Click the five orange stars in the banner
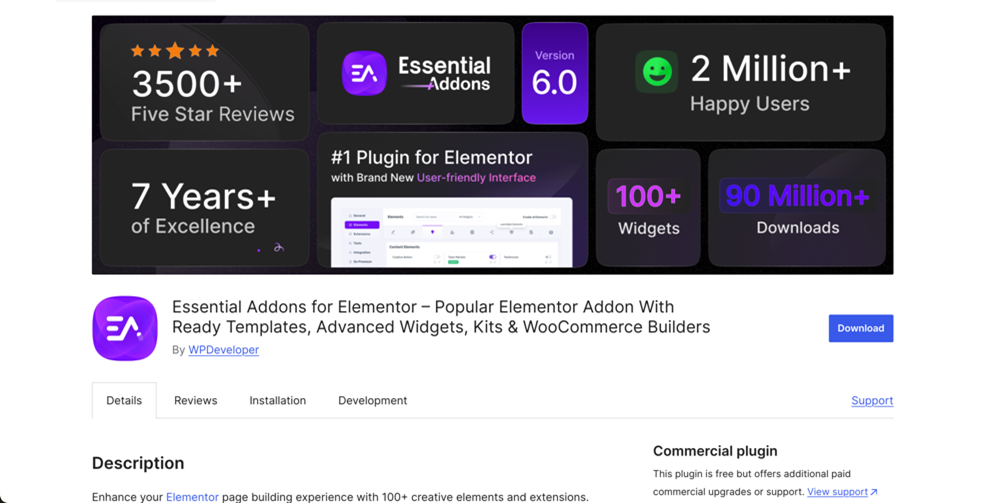This screenshot has height=503, width=984. pyautogui.click(x=175, y=51)
